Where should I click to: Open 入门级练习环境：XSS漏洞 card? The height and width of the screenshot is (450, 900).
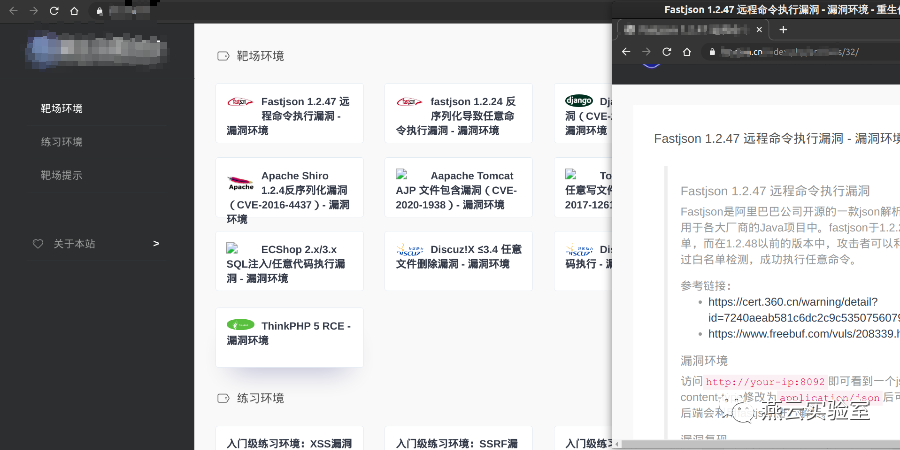(289, 438)
